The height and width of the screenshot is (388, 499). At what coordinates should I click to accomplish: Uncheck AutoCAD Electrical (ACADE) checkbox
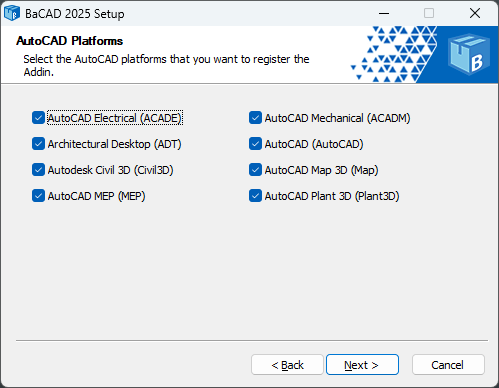pyautogui.click(x=38, y=118)
